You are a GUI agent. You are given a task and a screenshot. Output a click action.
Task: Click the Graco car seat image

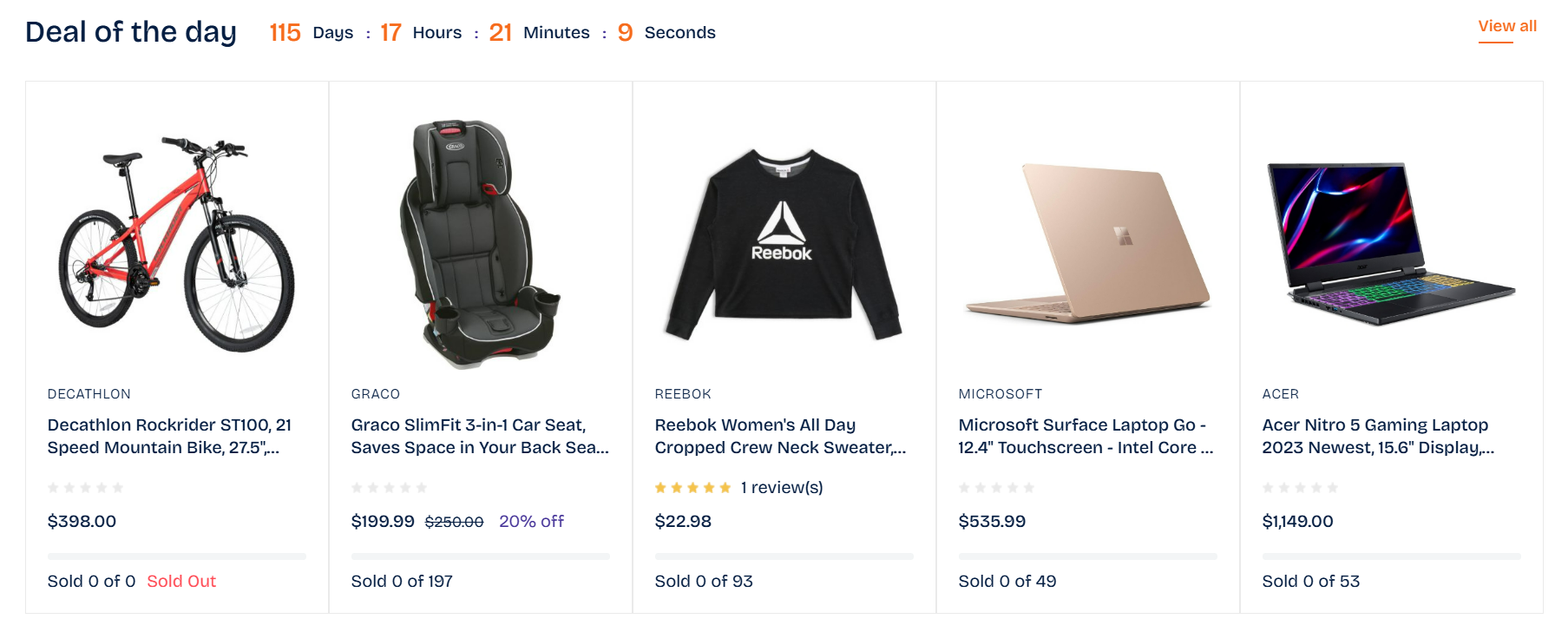(x=480, y=243)
